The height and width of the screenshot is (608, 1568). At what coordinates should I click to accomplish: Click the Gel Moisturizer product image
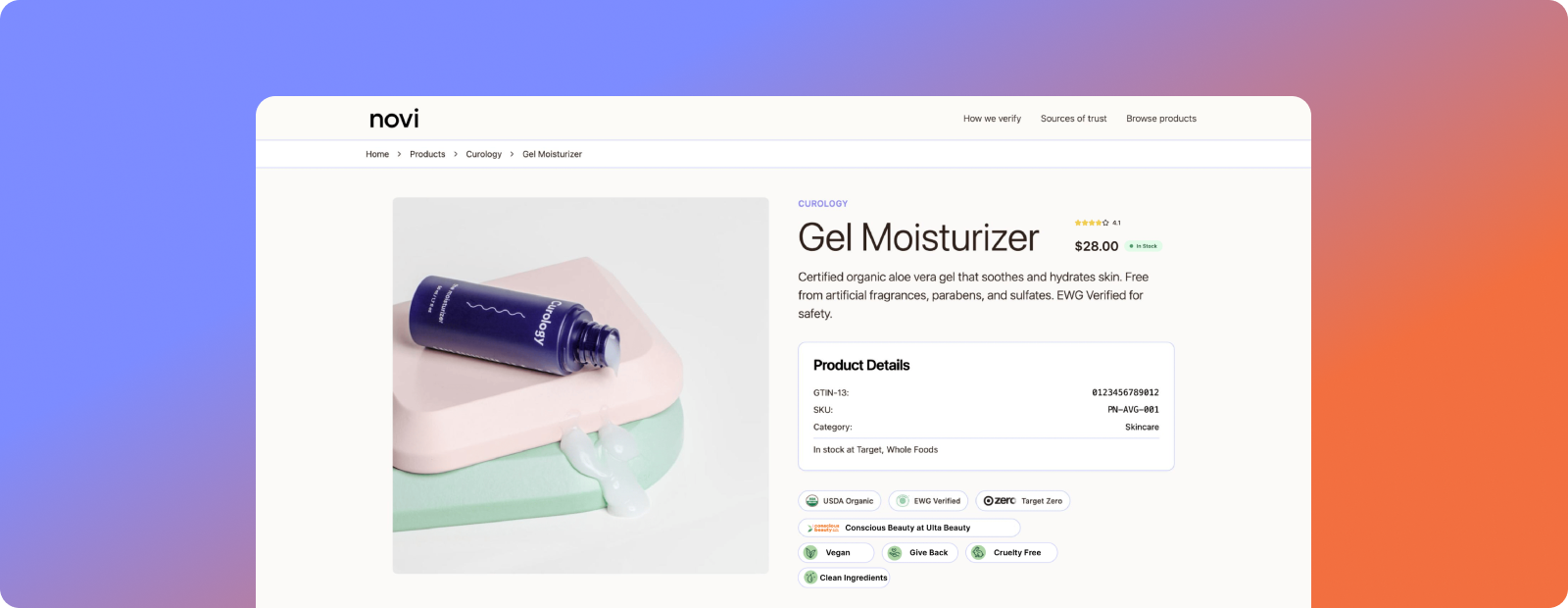point(581,385)
